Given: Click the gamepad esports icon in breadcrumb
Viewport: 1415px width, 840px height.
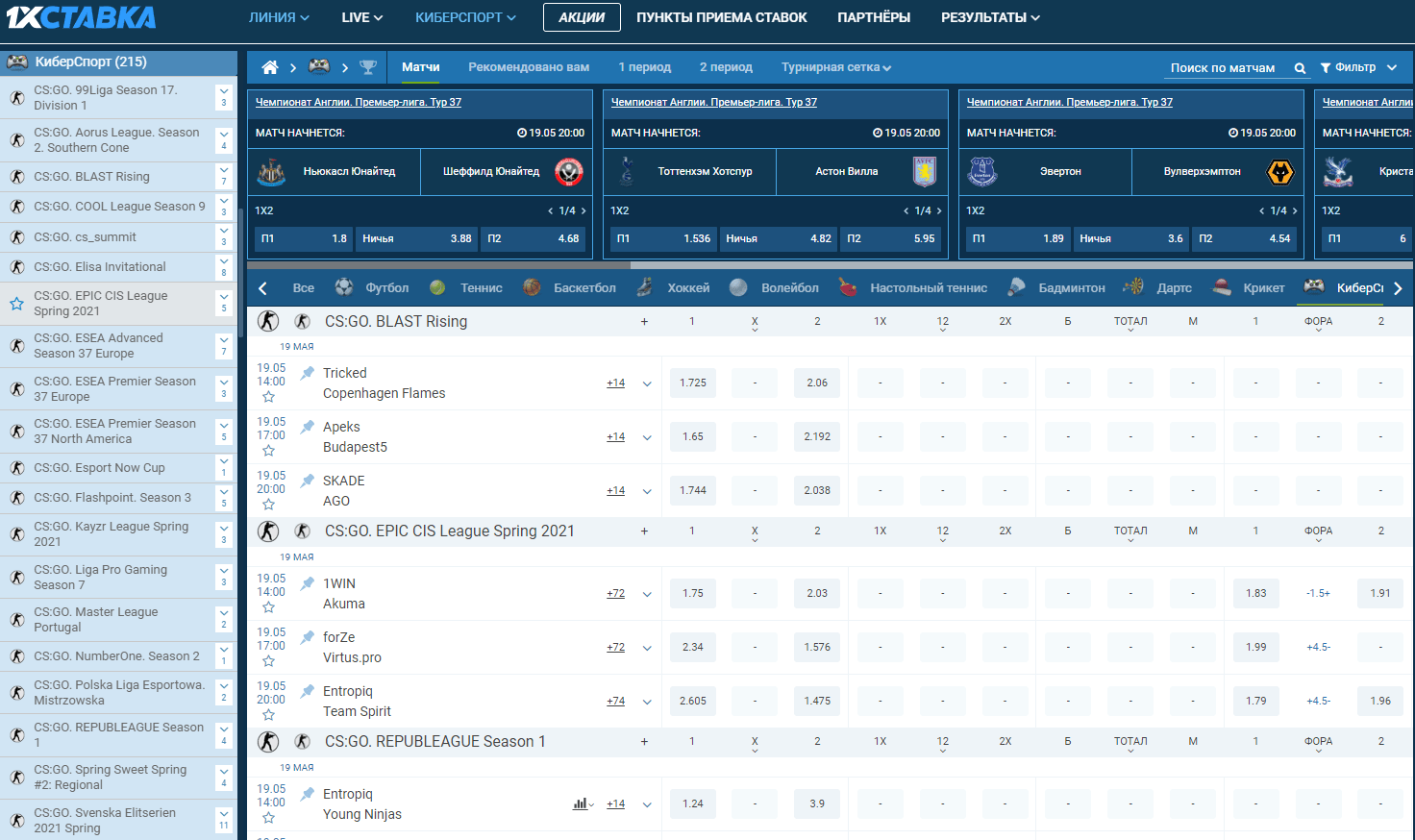Looking at the screenshot, I should pos(319,67).
